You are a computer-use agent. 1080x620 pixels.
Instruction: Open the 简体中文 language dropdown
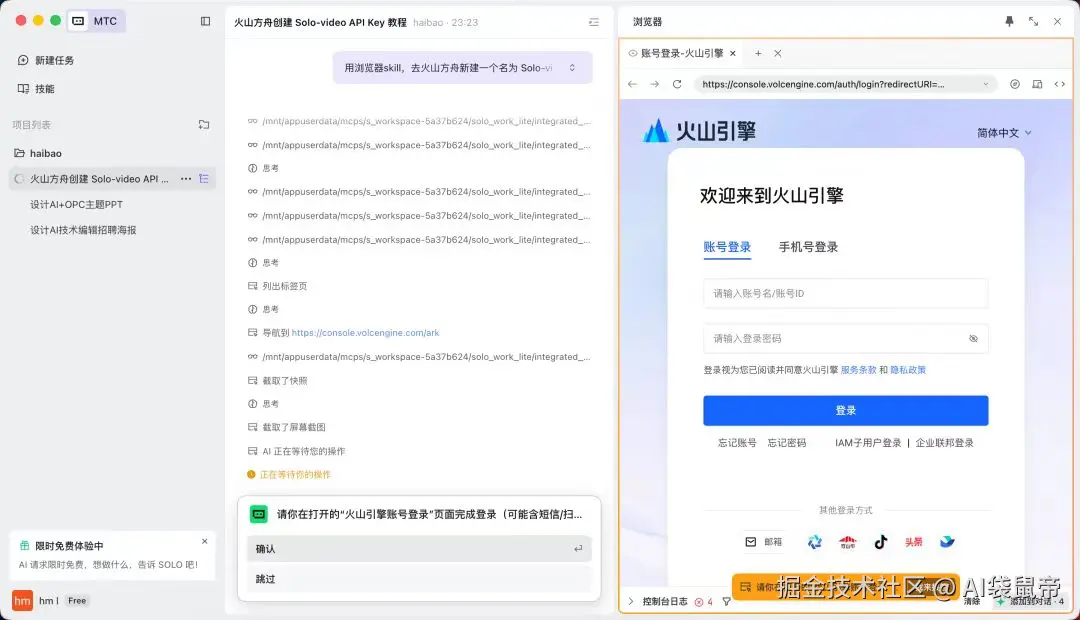click(x=1004, y=133)
